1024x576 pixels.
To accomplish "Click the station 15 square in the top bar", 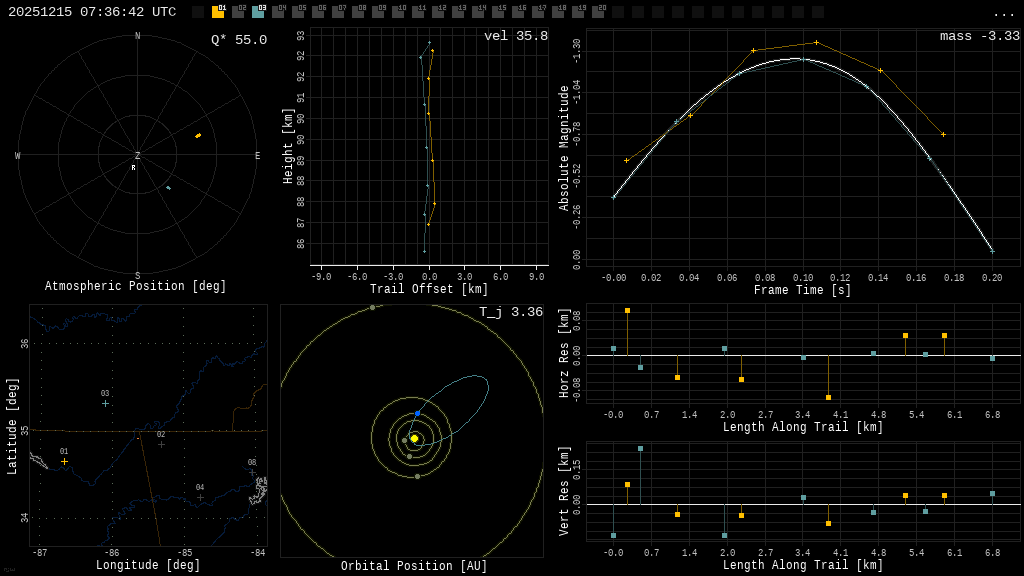I will click(x=497, y=12).
